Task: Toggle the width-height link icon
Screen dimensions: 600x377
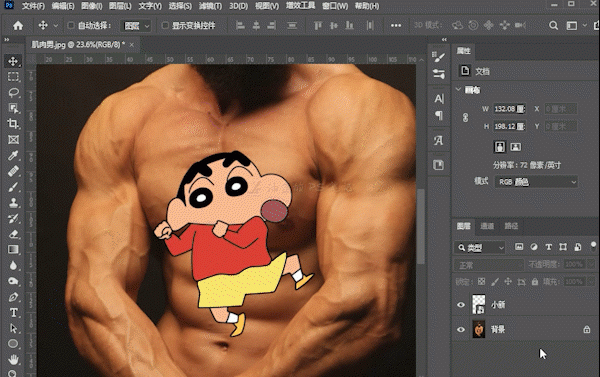Action: pos(465,118)
